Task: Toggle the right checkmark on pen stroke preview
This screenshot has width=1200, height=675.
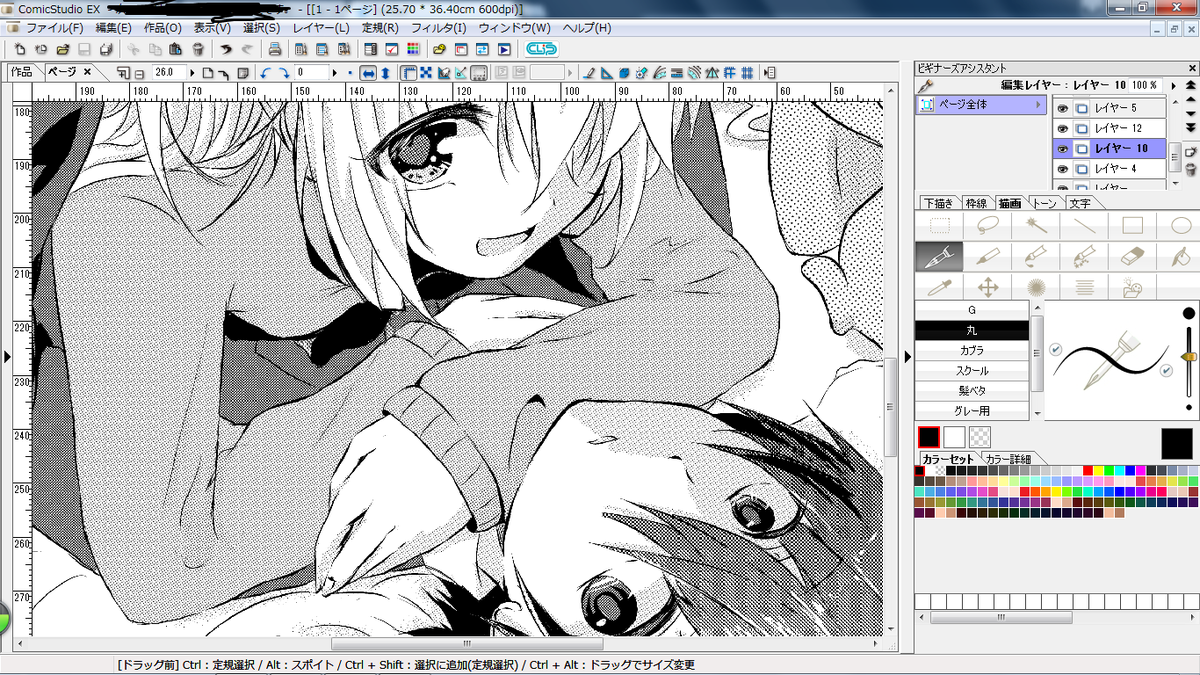Action: pos(1166,371)
